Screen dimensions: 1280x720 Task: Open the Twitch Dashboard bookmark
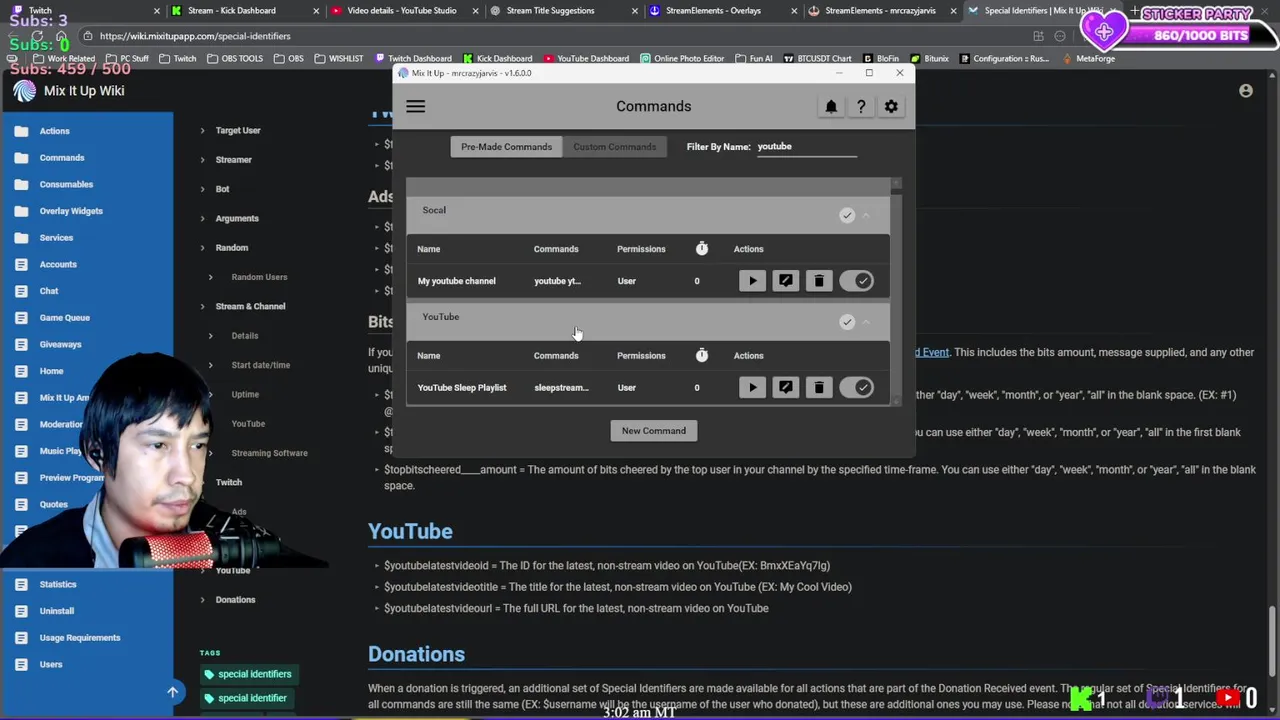[x=413, y=59]
